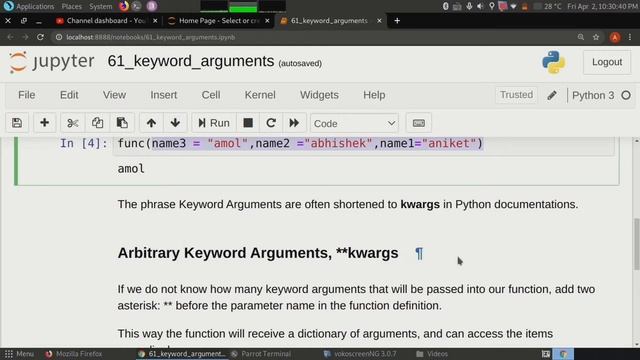Open the Kernel menu
This screenshot has width=640, height=360.
pyautogui.click(x=260, y=95)
